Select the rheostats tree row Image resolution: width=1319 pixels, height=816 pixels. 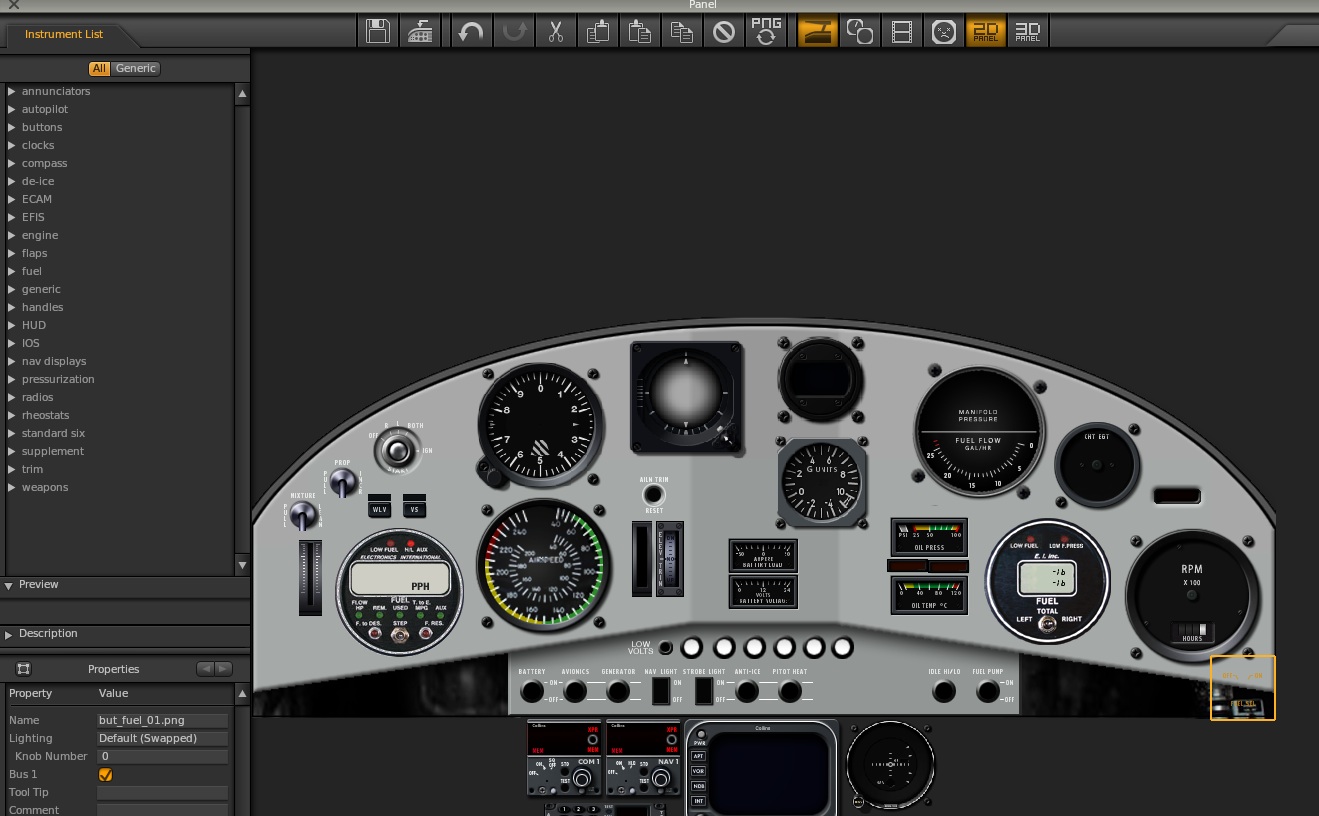118,415
